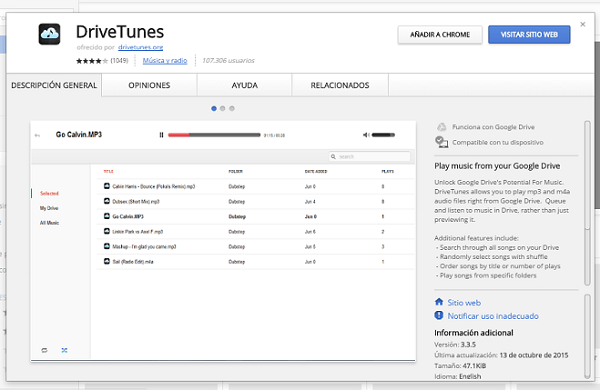Viewport: 600px width, 390px height.
Task: Switch to the Relacionados tab
Action: click(340, 85)
